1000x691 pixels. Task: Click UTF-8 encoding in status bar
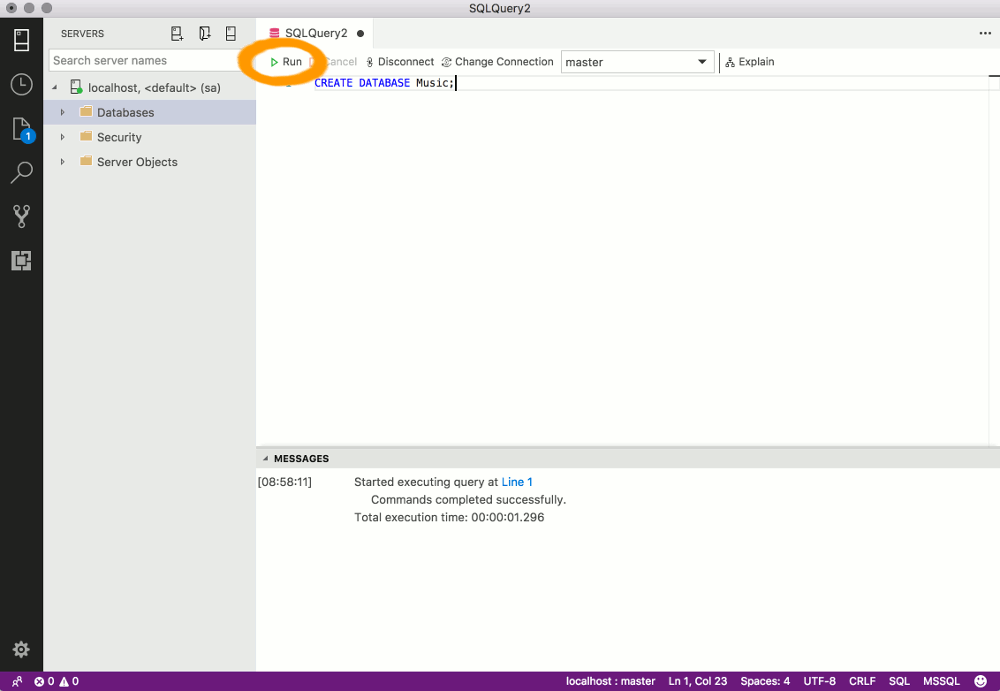(x=820, y=681)
